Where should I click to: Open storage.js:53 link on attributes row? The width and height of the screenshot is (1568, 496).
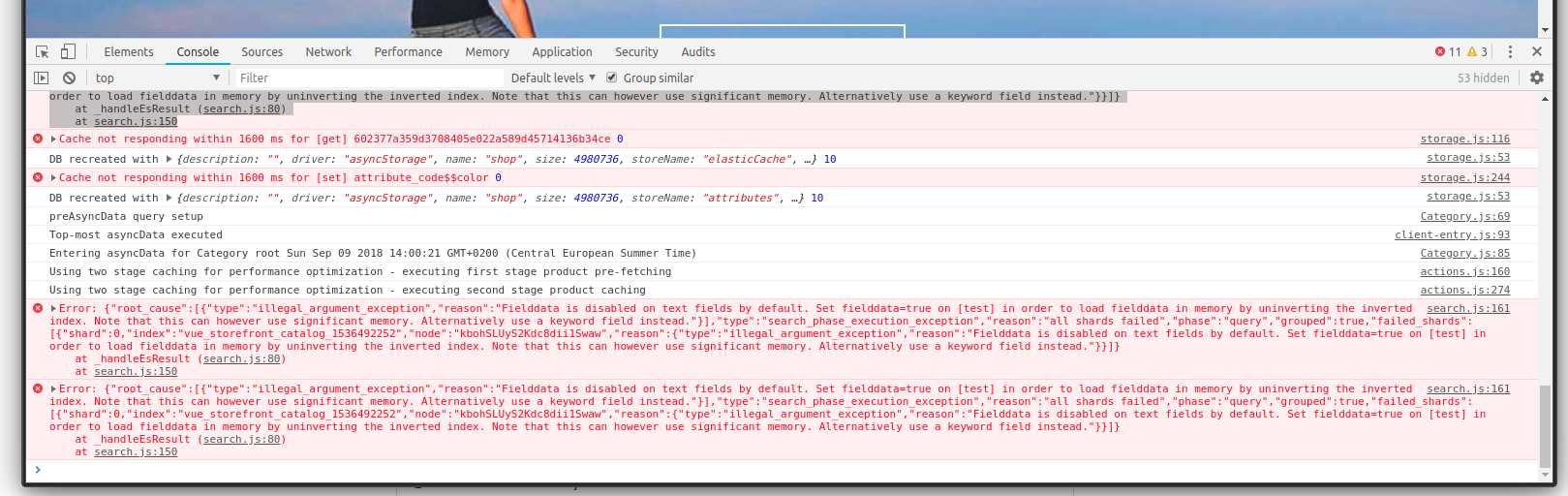pyautogui.click(x=1467, y=196)
